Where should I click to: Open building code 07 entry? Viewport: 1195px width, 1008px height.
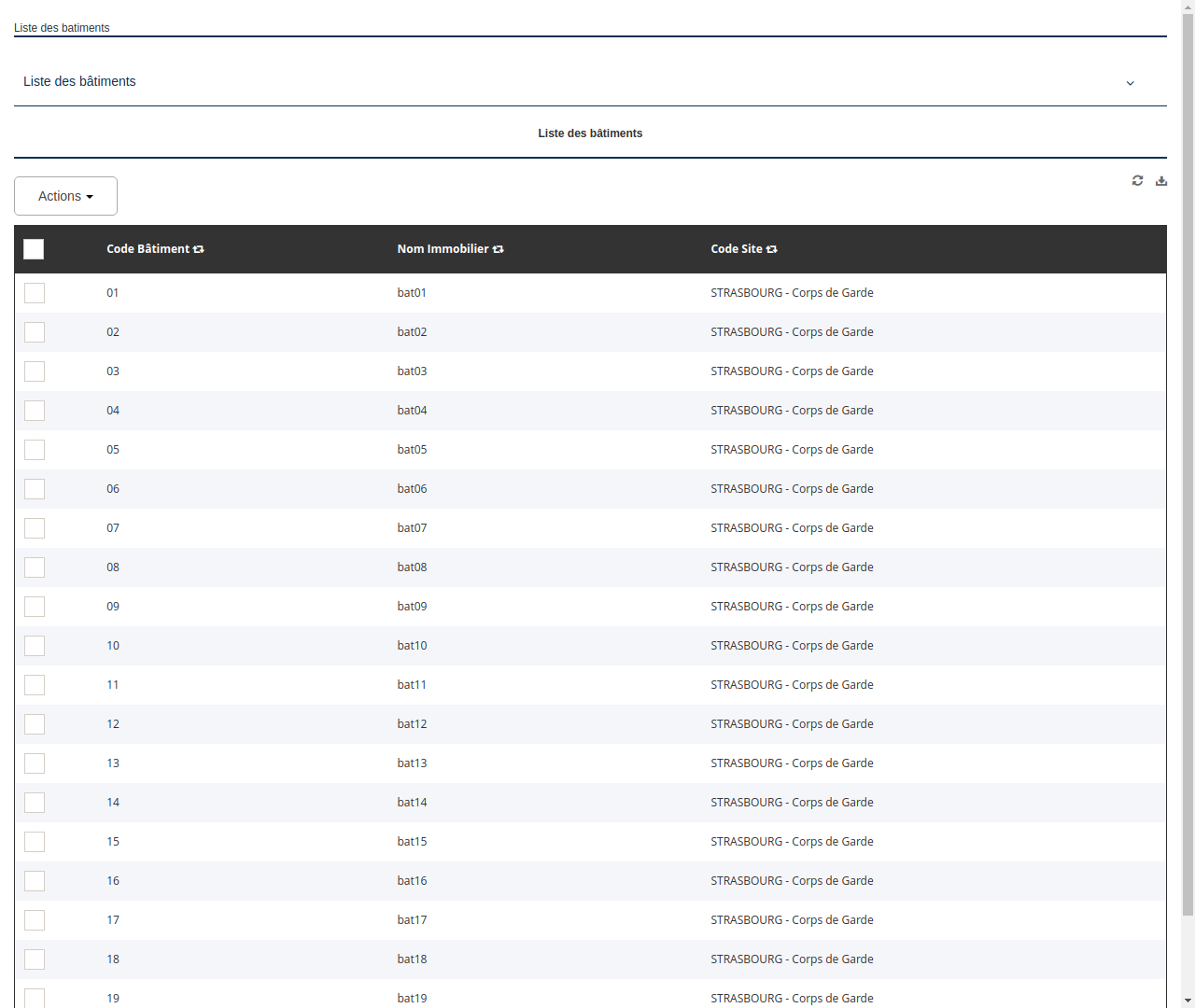click(113, 527)
